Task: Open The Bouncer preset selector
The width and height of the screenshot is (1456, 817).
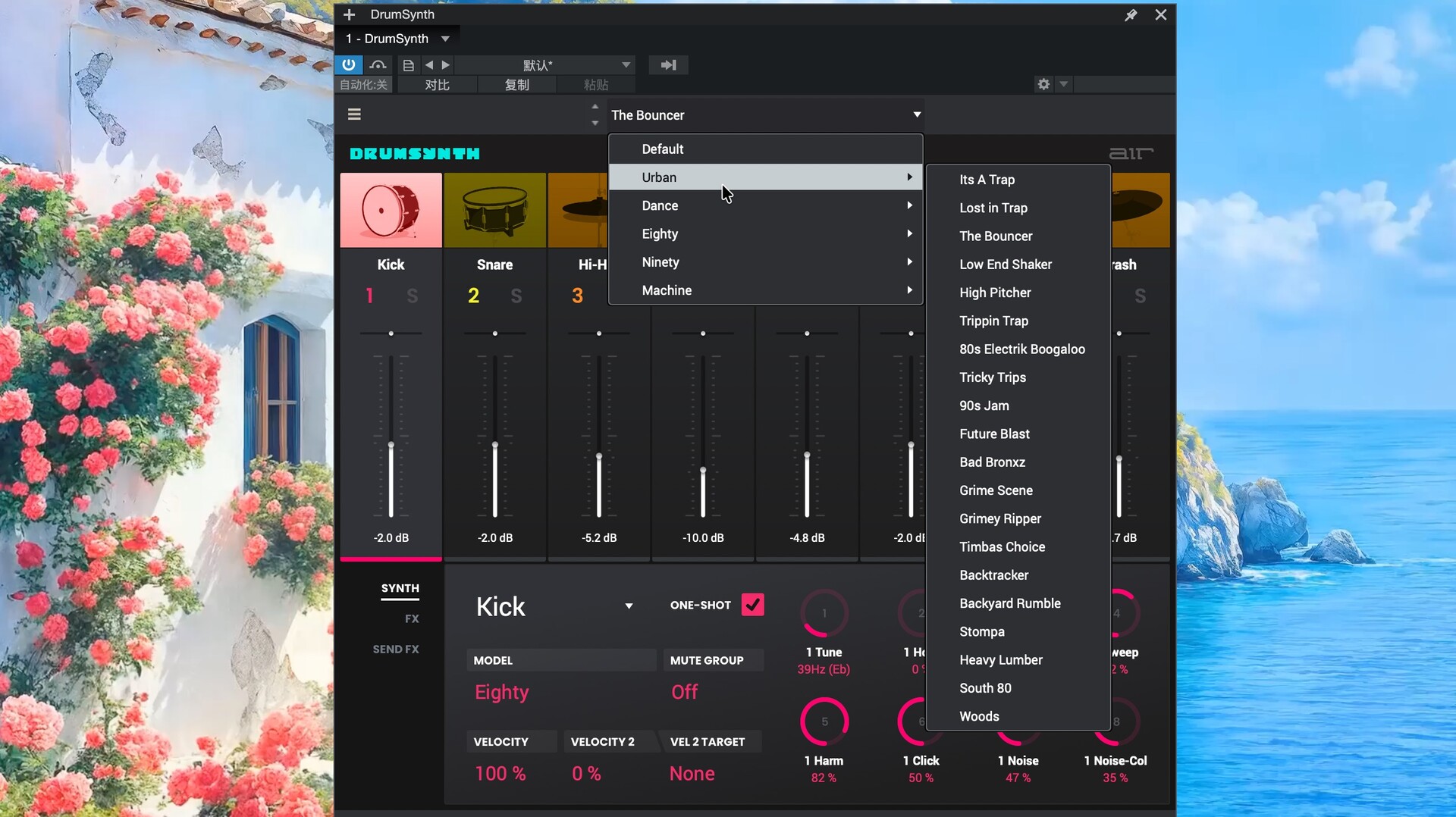Action: click(x=764, y=114)
